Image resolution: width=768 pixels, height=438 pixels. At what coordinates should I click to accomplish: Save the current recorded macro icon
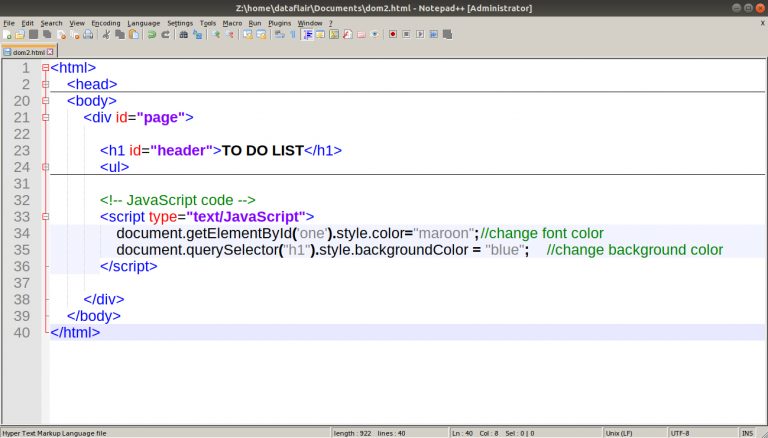(x=447, y=34)
